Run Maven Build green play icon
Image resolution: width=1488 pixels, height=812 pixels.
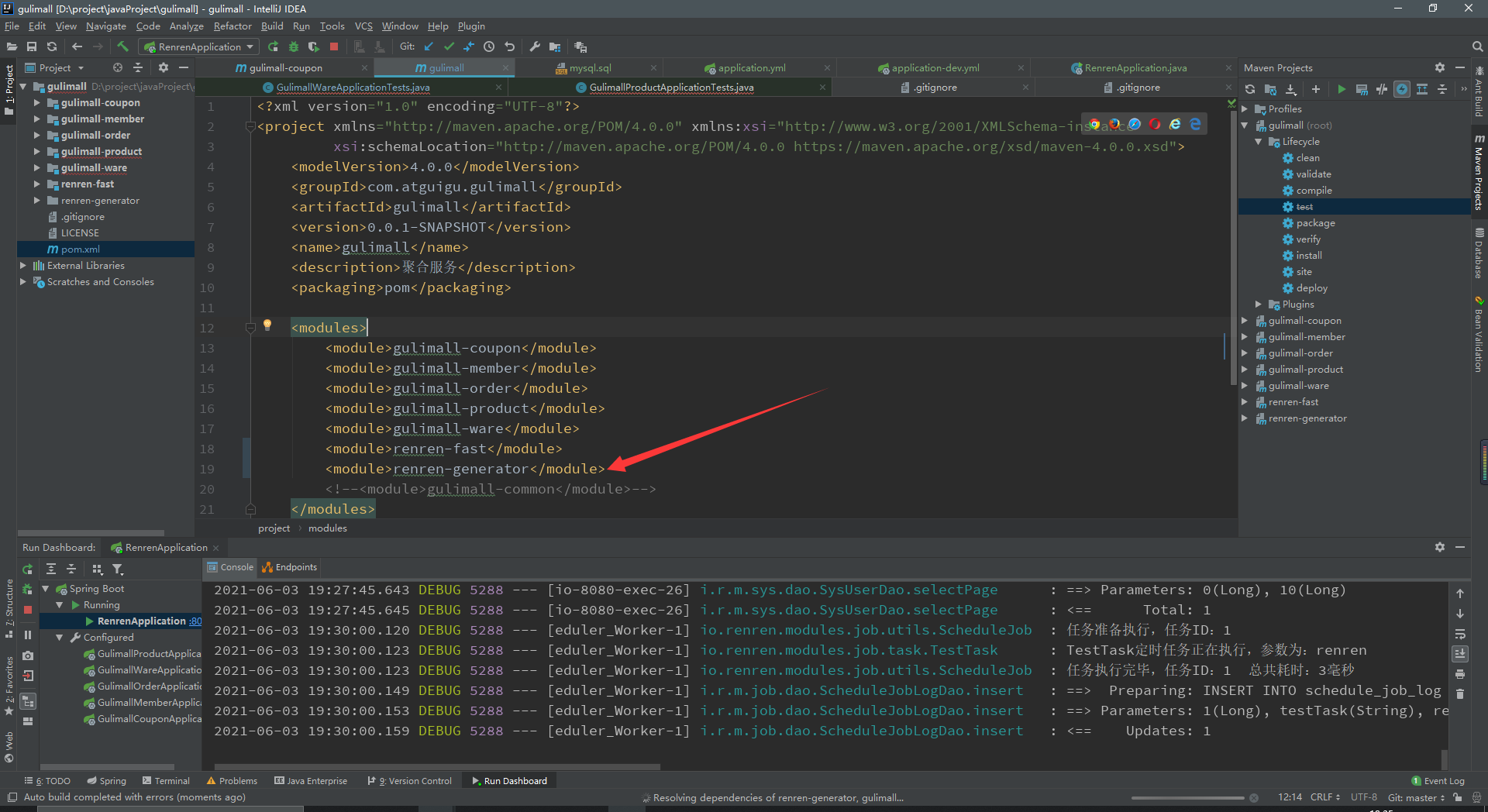point(1342,89)
